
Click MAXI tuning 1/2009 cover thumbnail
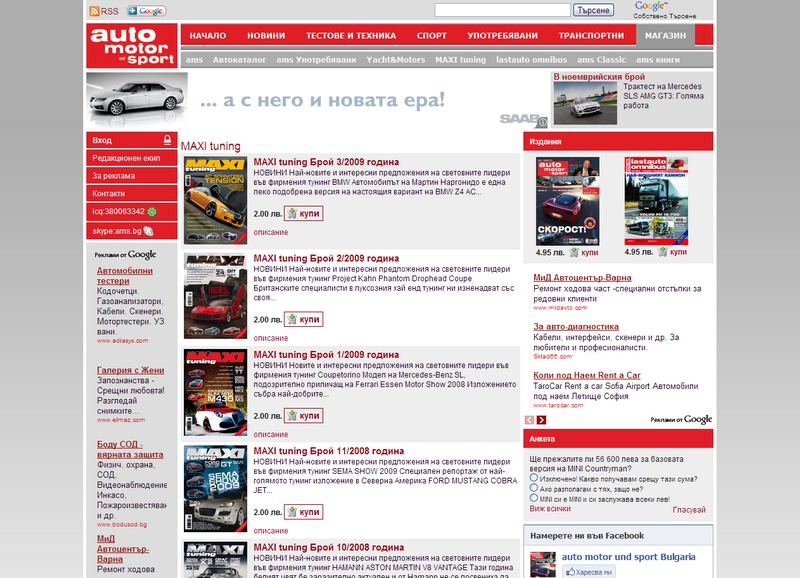click(x=215, y=392)
